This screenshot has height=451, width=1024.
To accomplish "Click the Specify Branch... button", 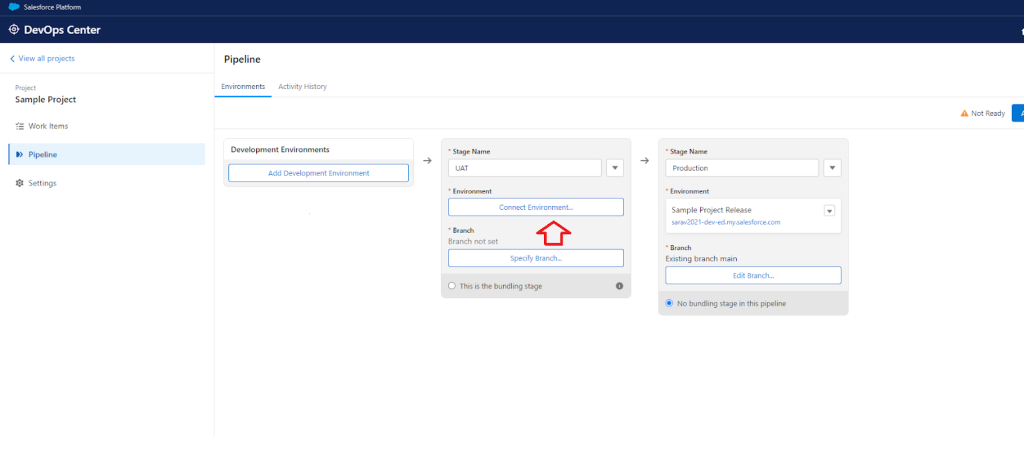I will coord(536,258).
